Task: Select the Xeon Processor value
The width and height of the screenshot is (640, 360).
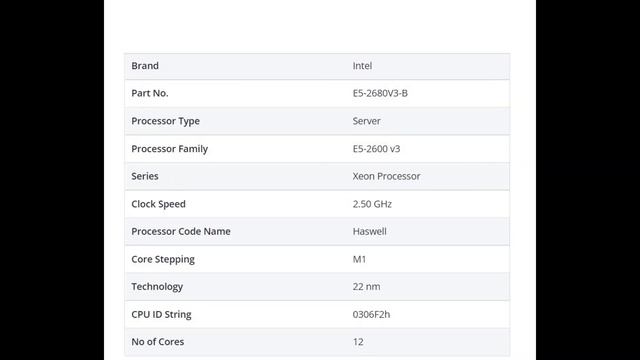Action: point(387,176)
